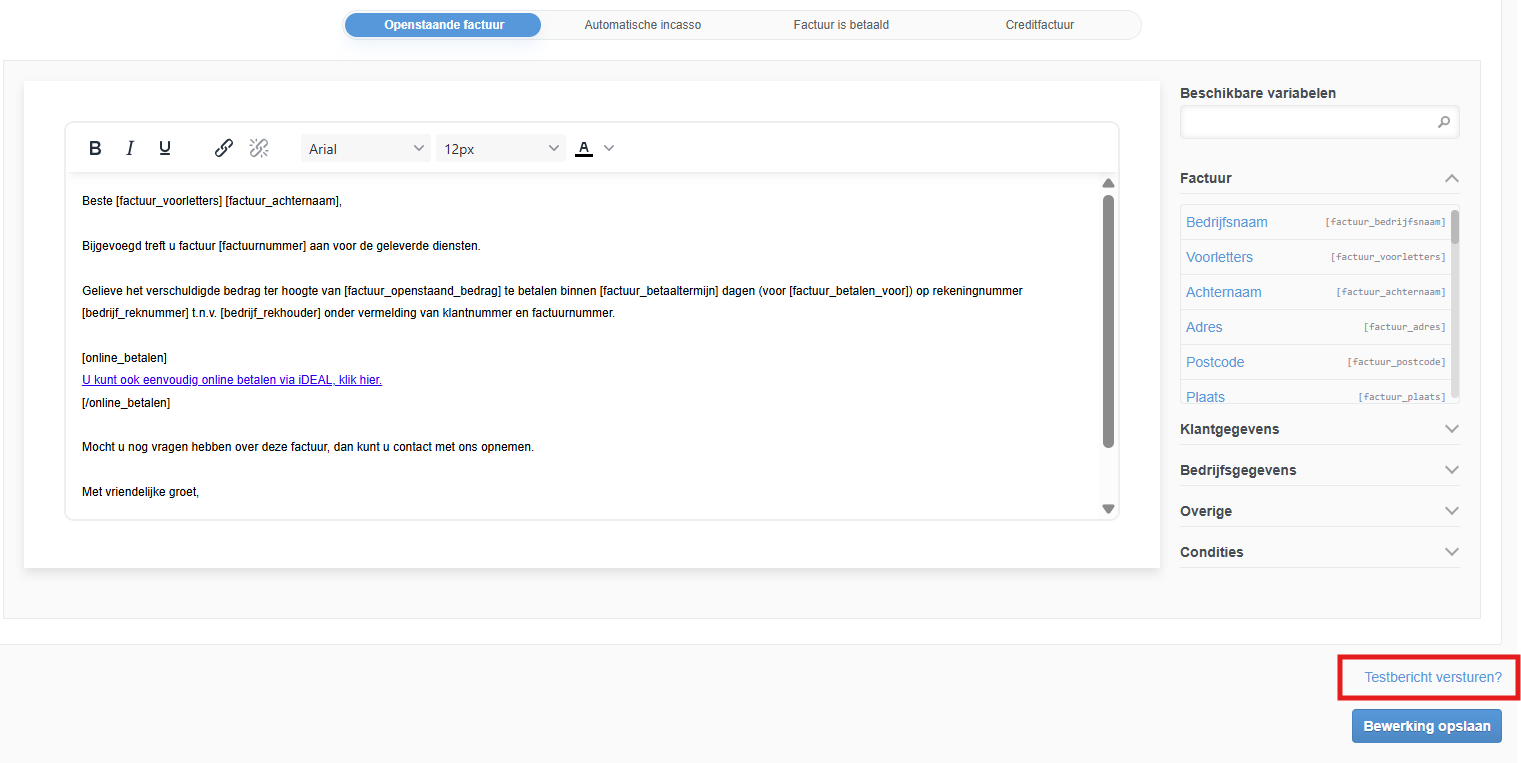Viewport: 1521px width, 763px height.
Task: Switch to the Automatische incasso tab
Action: point(643,25)
